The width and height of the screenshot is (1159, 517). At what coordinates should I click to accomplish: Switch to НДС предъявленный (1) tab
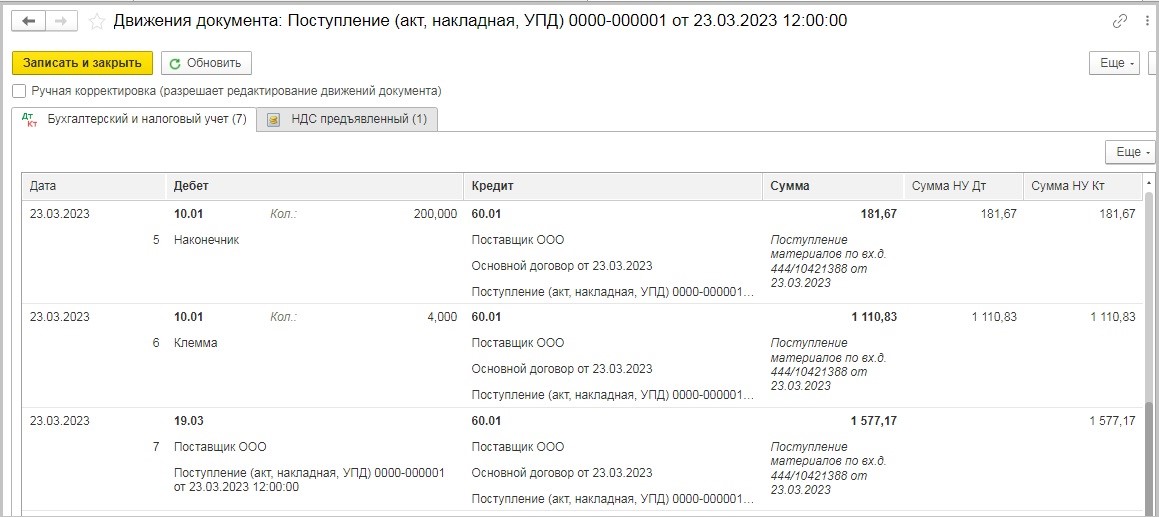[x=347, y=119]
